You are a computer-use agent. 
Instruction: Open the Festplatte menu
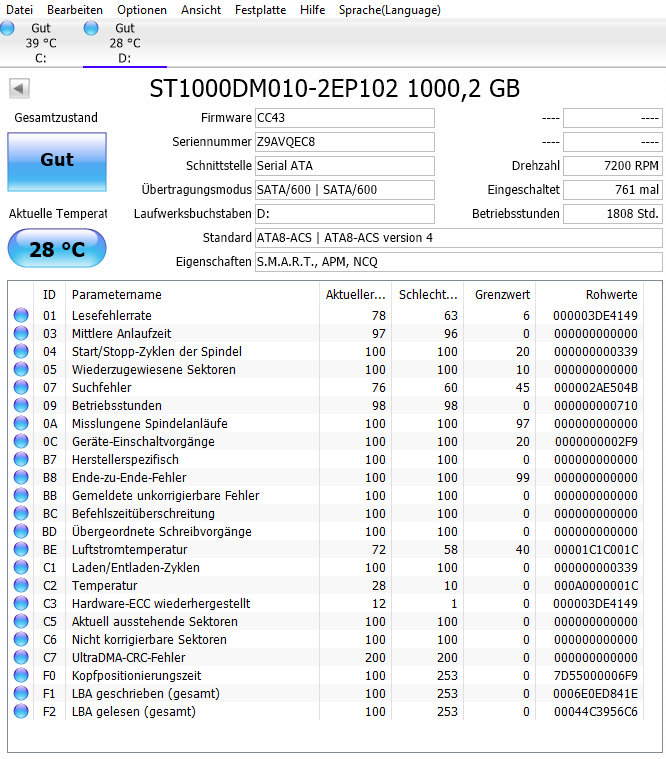[260, 10]
